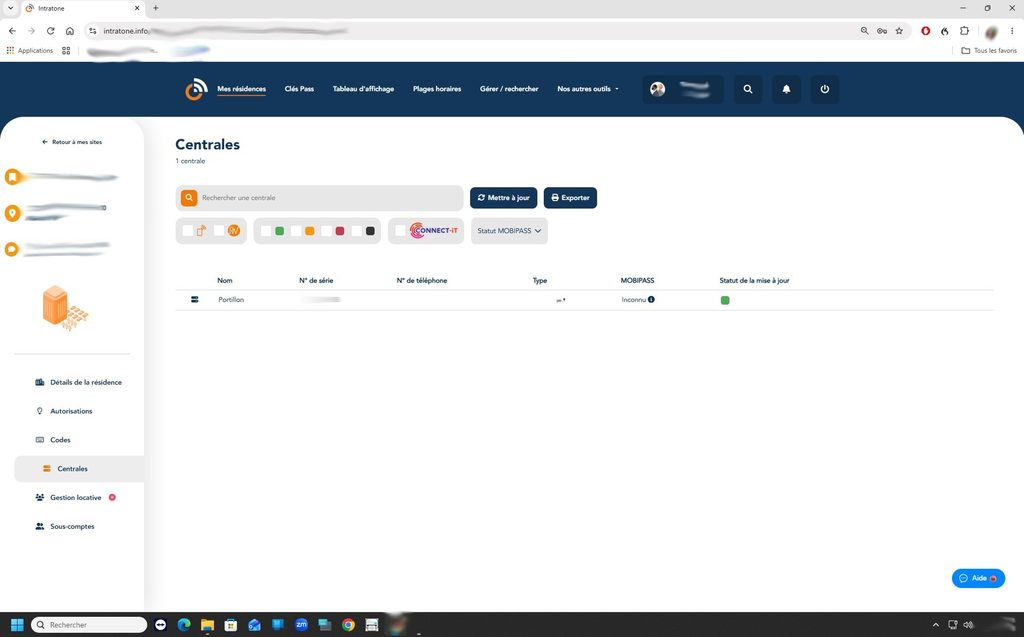Viewport: 1024px width, 637px height.
Task: Tick the checkbox beside the orange door icon
Action: [x=188, y=231]
